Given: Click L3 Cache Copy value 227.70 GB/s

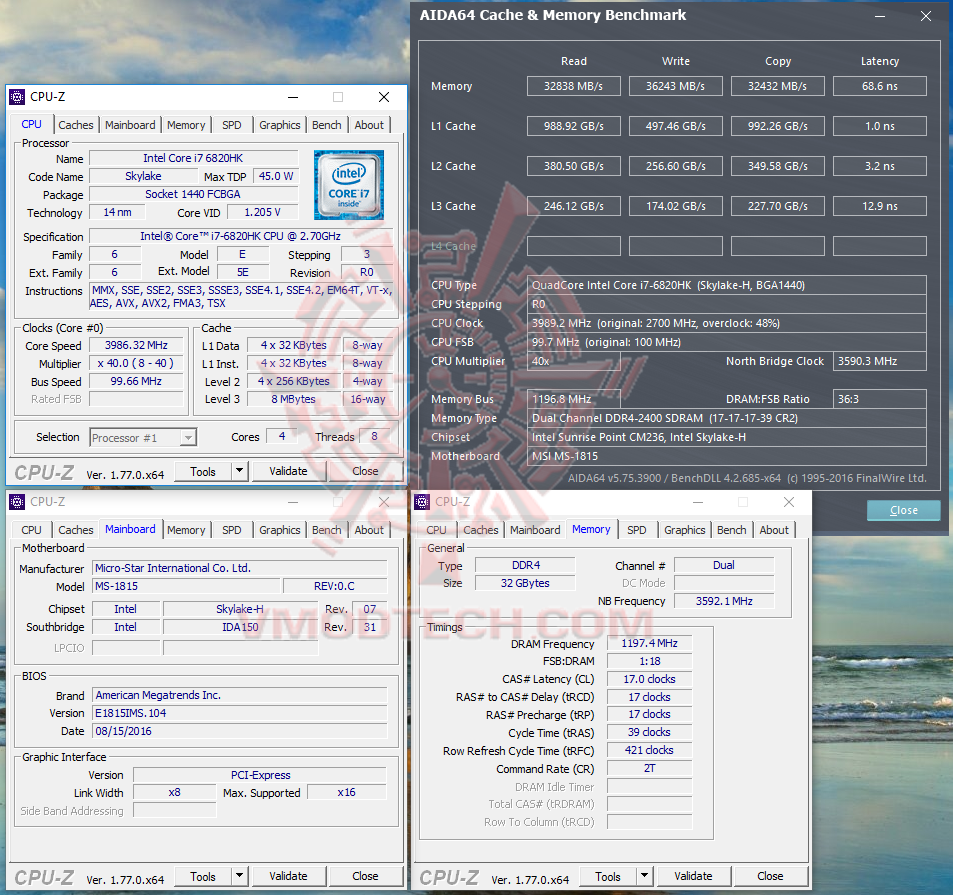Looking at the screenshot, I should coord(777,206).
